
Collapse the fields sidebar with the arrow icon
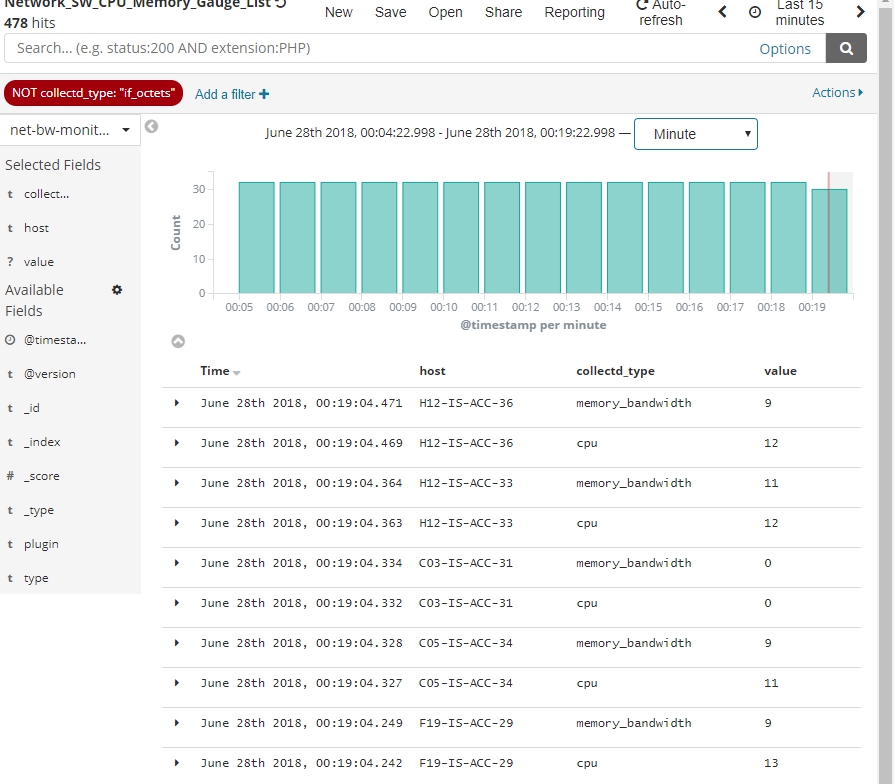tap(150, 127)
